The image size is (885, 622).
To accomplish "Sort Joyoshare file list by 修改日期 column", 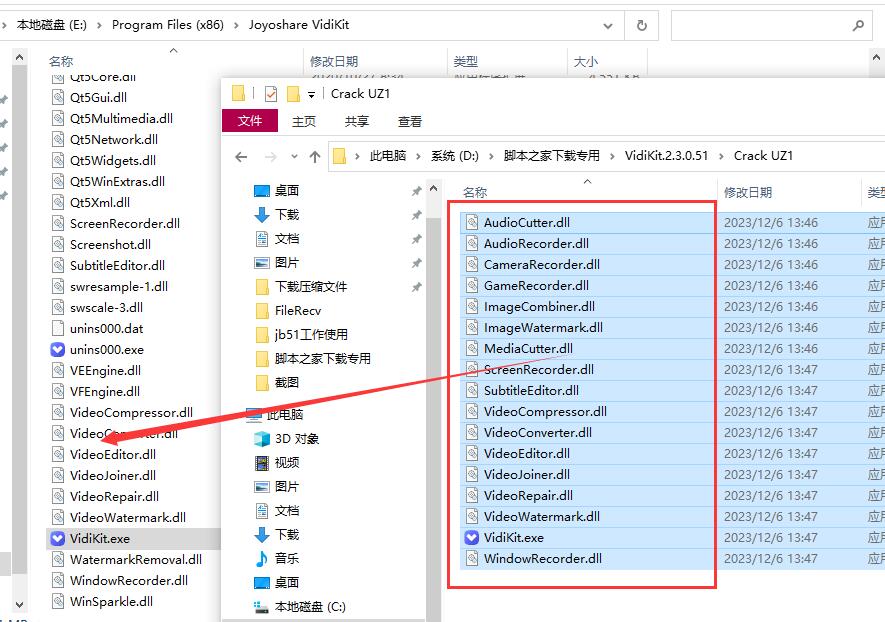I will (x=375, y=62).
